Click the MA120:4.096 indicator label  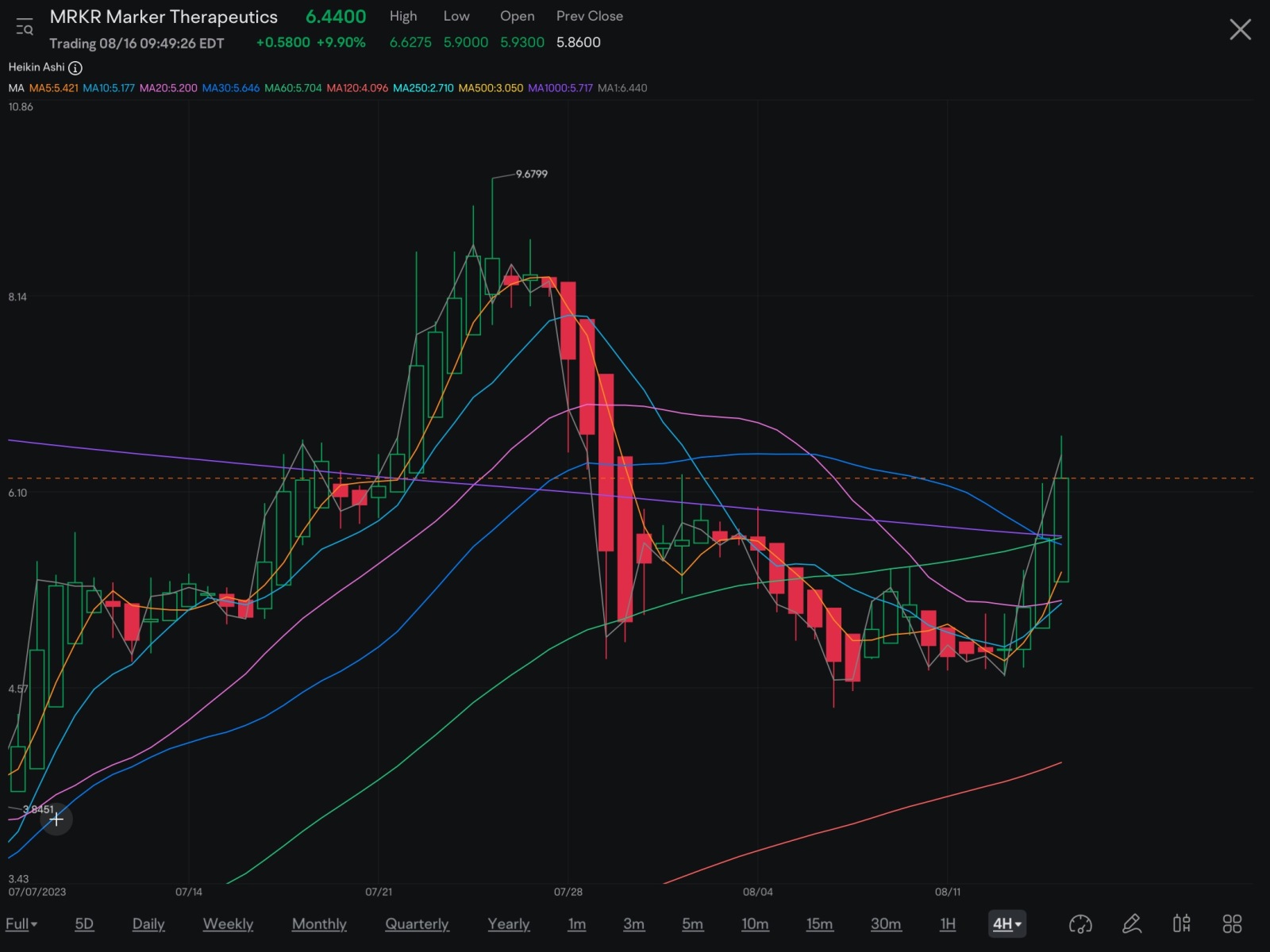click(357, 88)
